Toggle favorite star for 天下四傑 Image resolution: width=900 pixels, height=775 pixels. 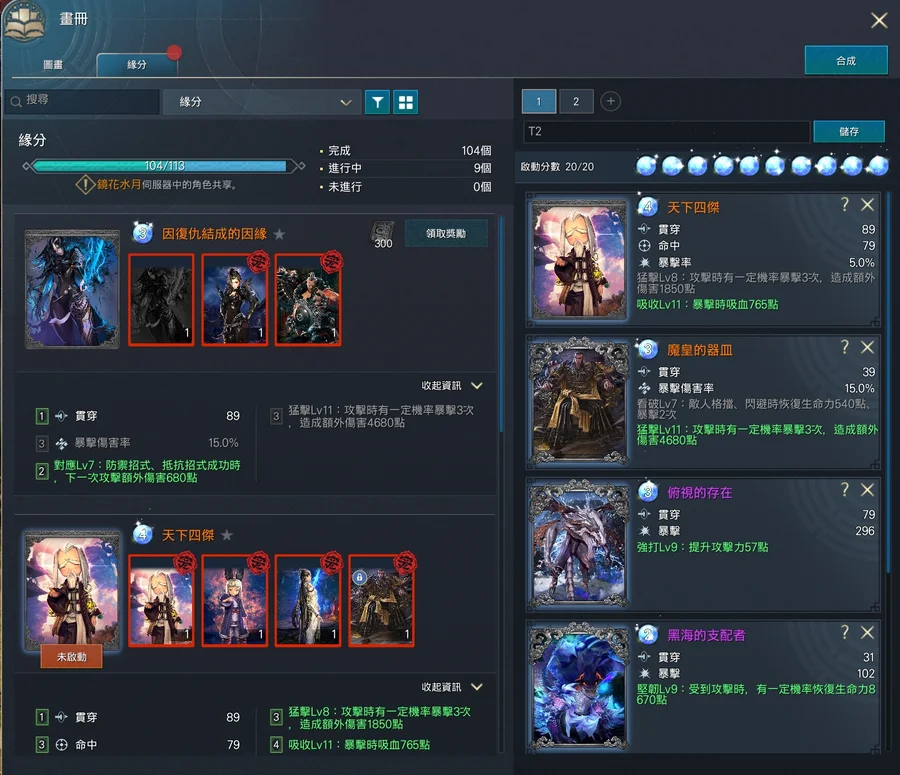pos(227,536)
